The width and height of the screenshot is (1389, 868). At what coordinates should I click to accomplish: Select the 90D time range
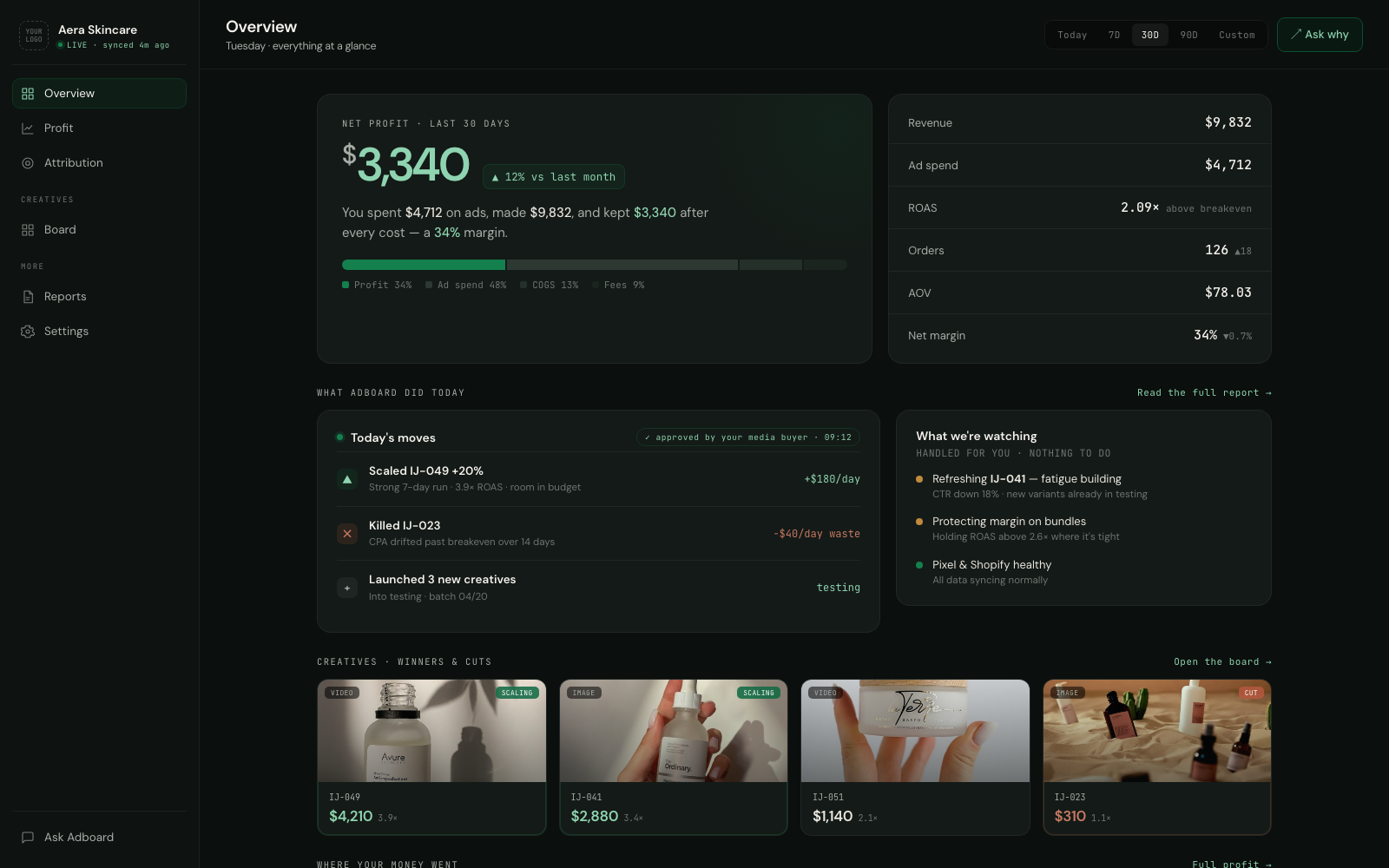point(1189,35)
